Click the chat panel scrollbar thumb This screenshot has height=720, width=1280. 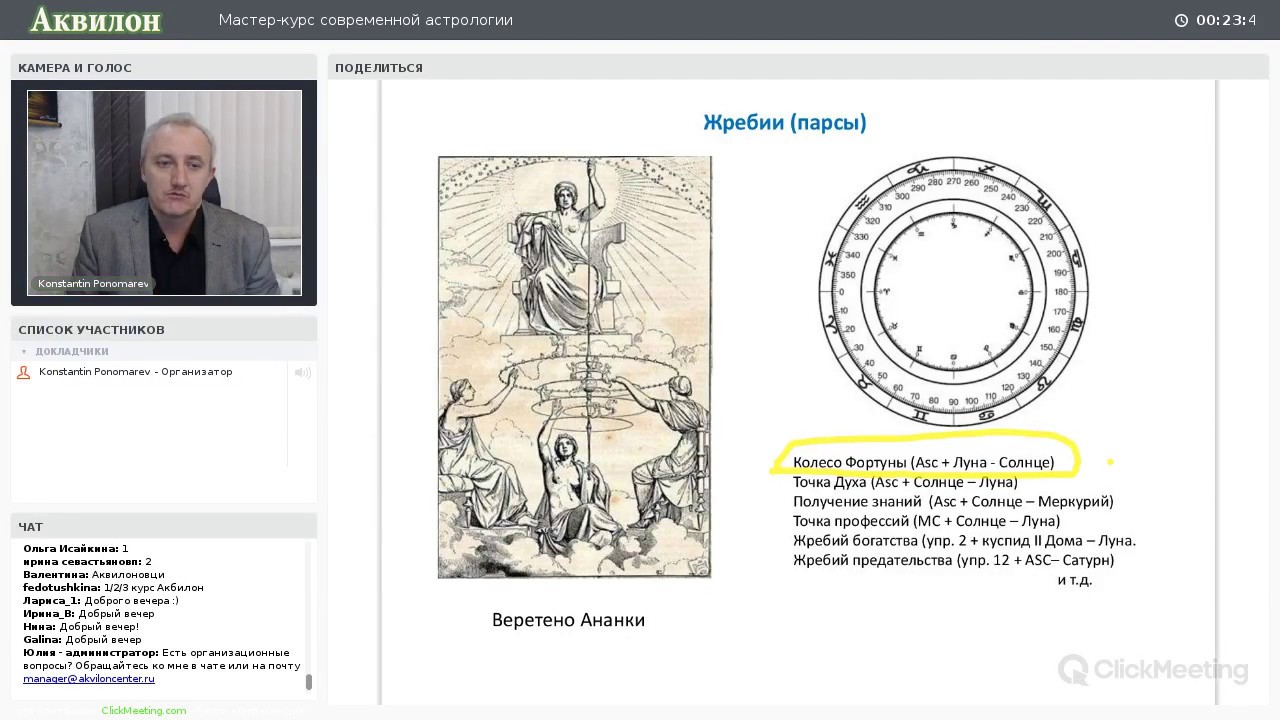(309, 682)
